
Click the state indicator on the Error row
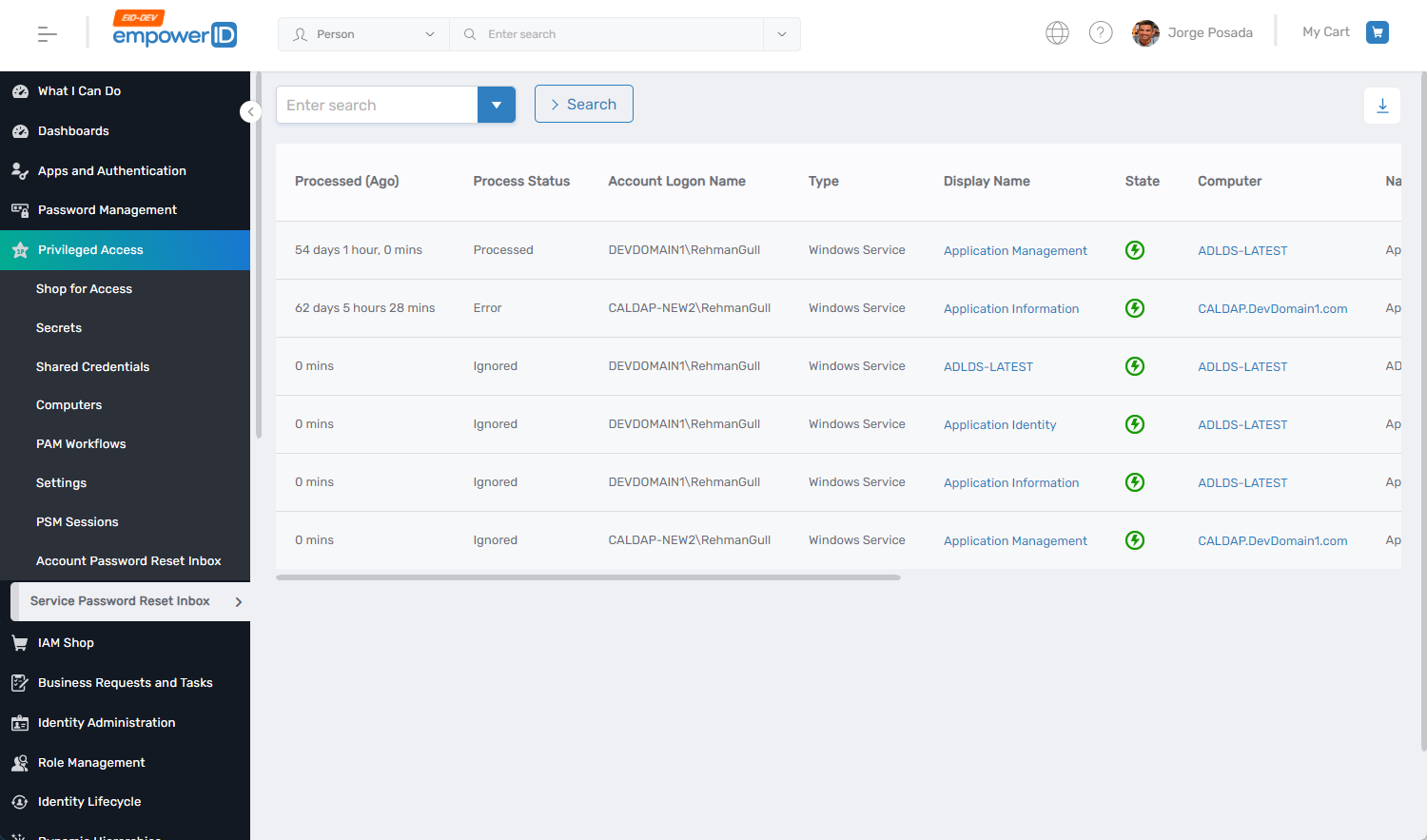1134,308
